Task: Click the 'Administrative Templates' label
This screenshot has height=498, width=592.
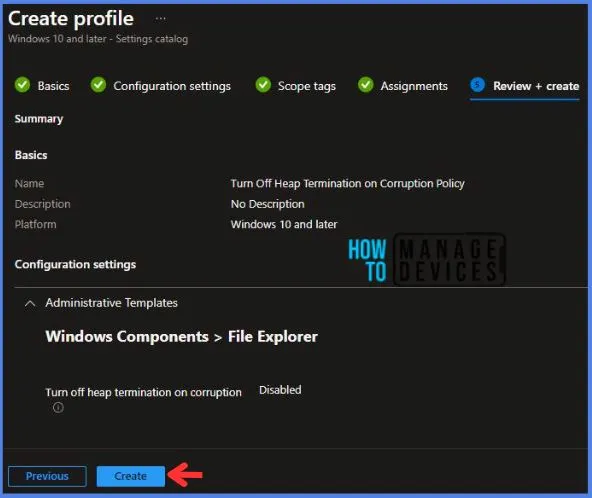Action: click(111, 303)
